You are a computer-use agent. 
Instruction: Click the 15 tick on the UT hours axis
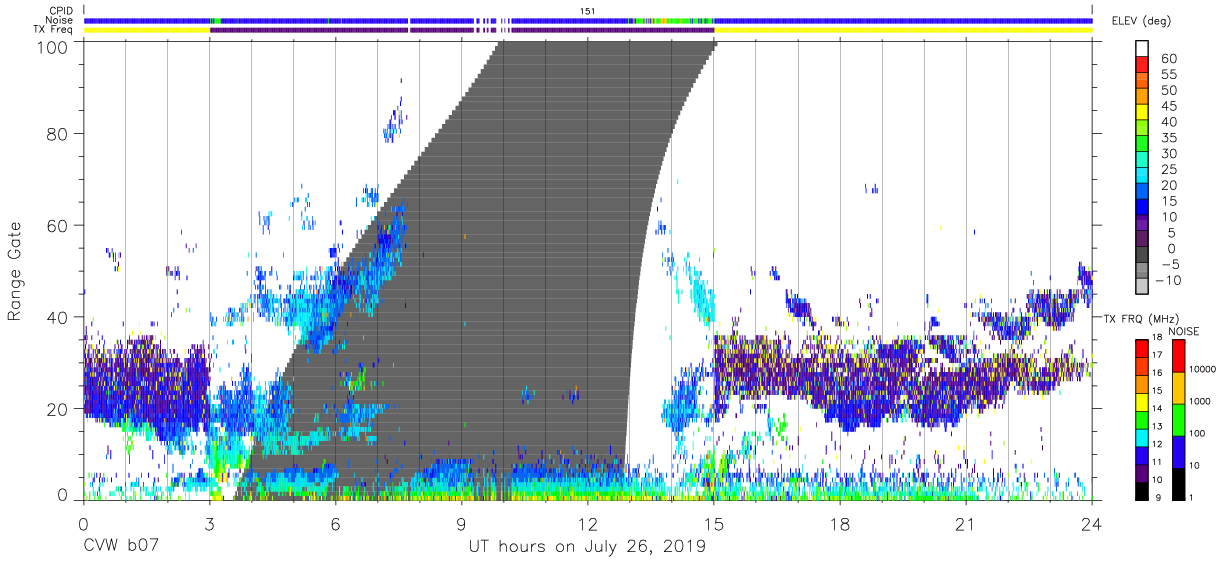point(714,524)
